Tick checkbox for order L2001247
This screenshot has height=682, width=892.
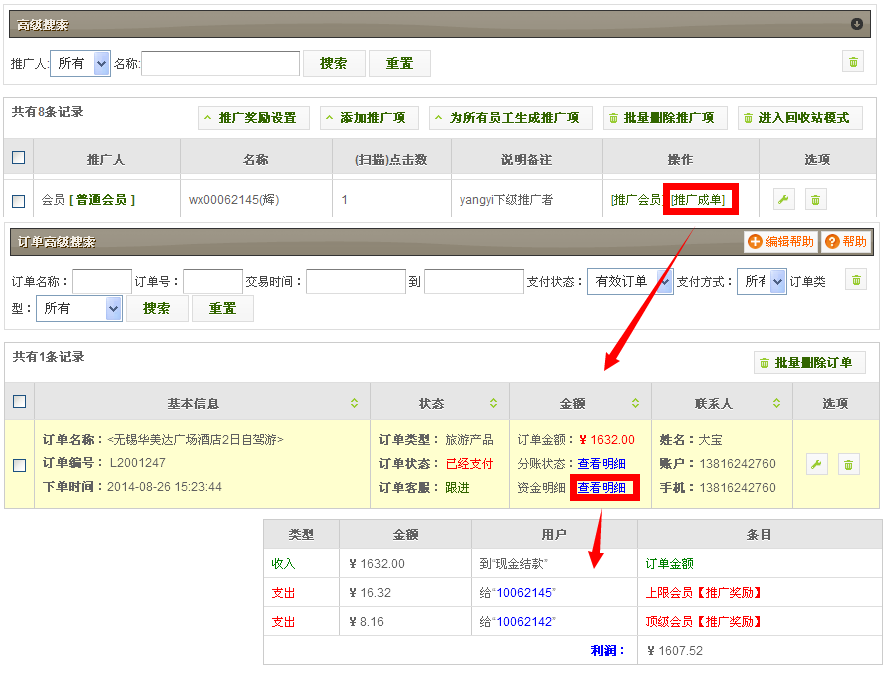(19, 465)
